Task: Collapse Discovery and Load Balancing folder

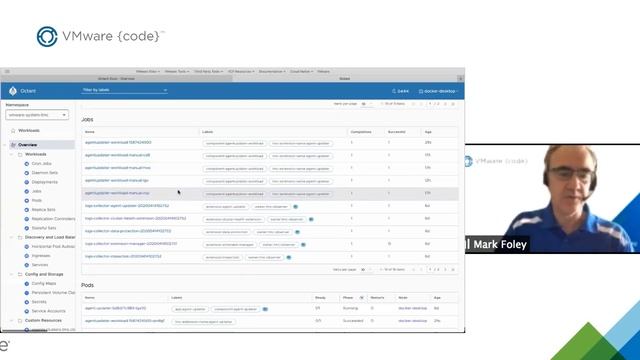Action: coord(11,238)
